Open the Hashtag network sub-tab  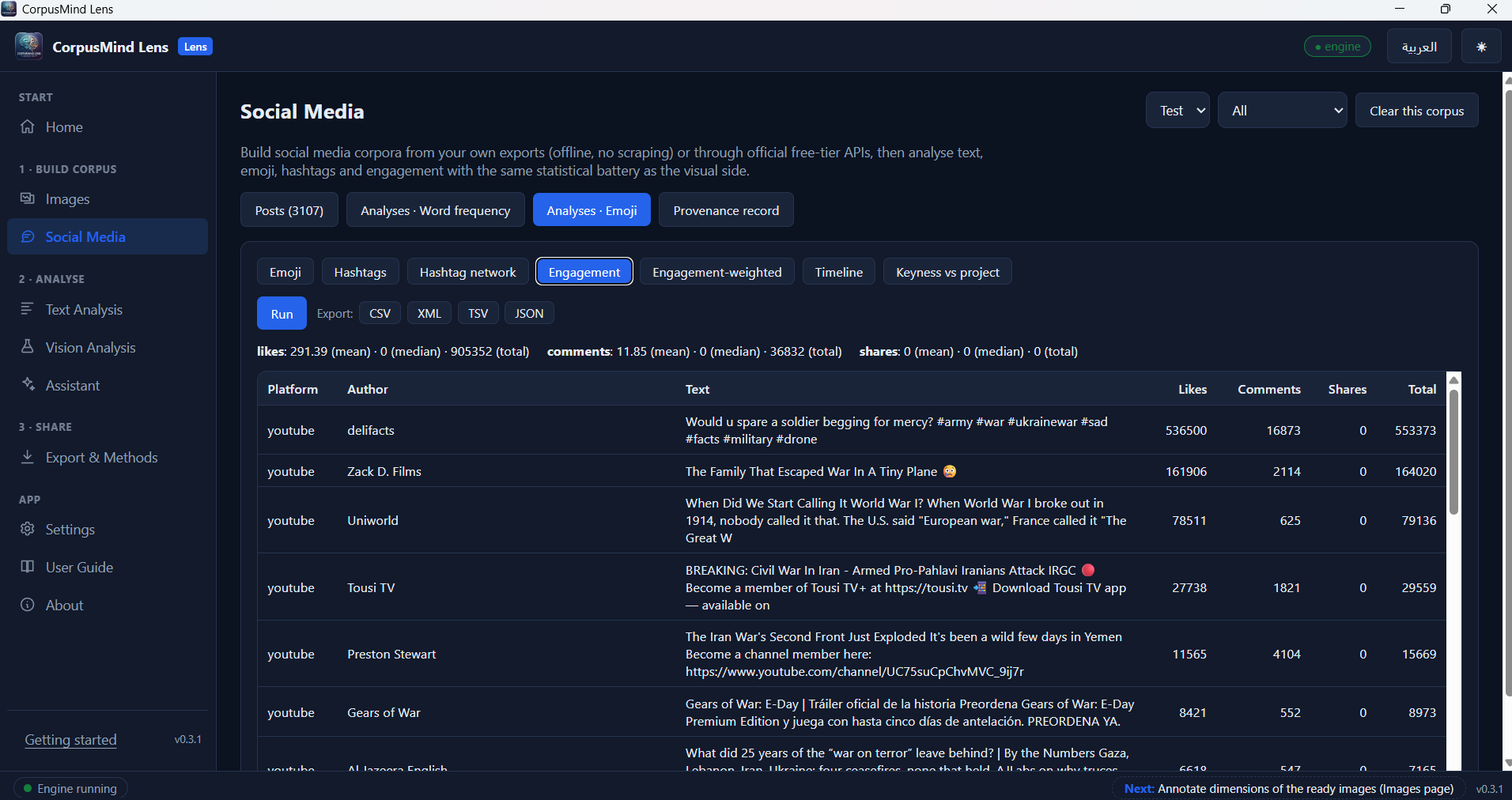coord(467,272)
